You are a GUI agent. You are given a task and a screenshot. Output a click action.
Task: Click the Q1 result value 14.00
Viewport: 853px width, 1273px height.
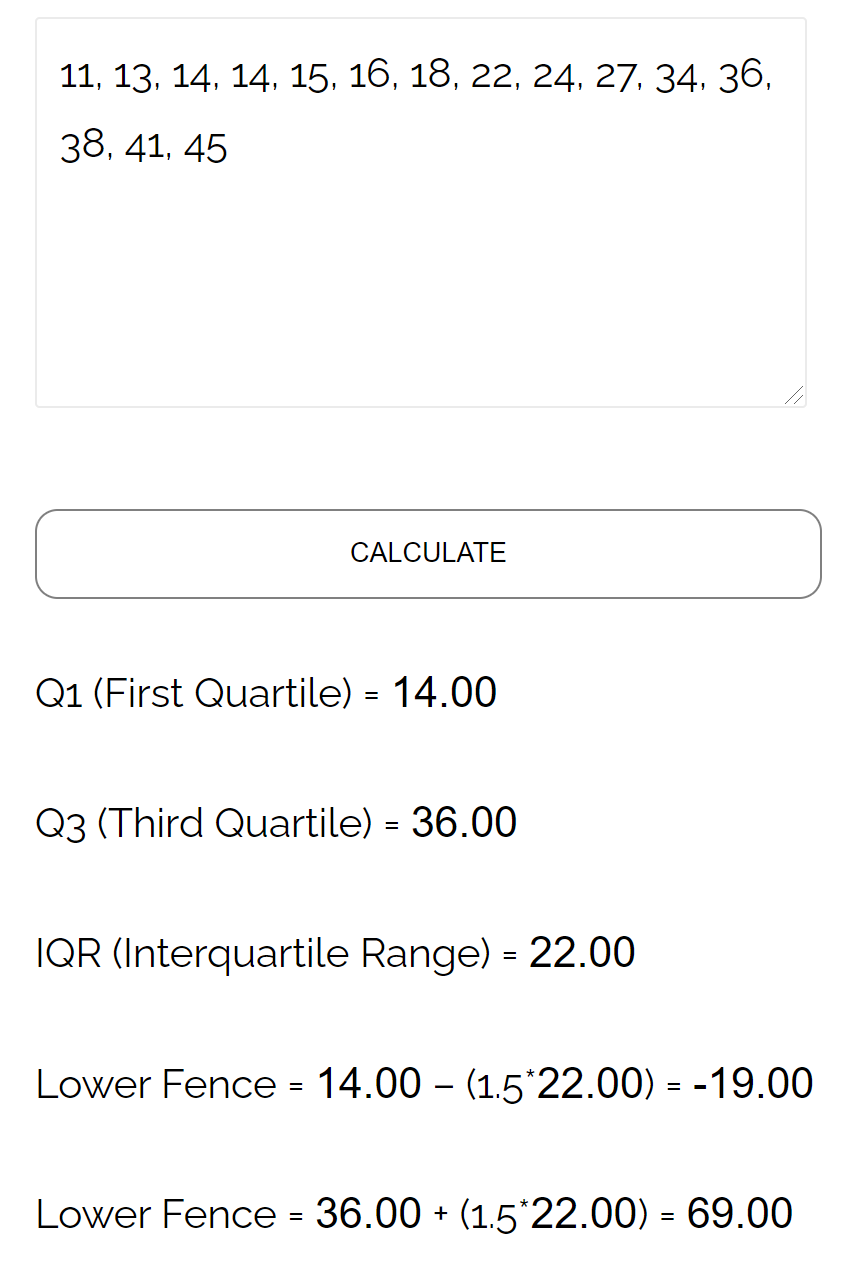pyautogui.click(x=445, y=693)
